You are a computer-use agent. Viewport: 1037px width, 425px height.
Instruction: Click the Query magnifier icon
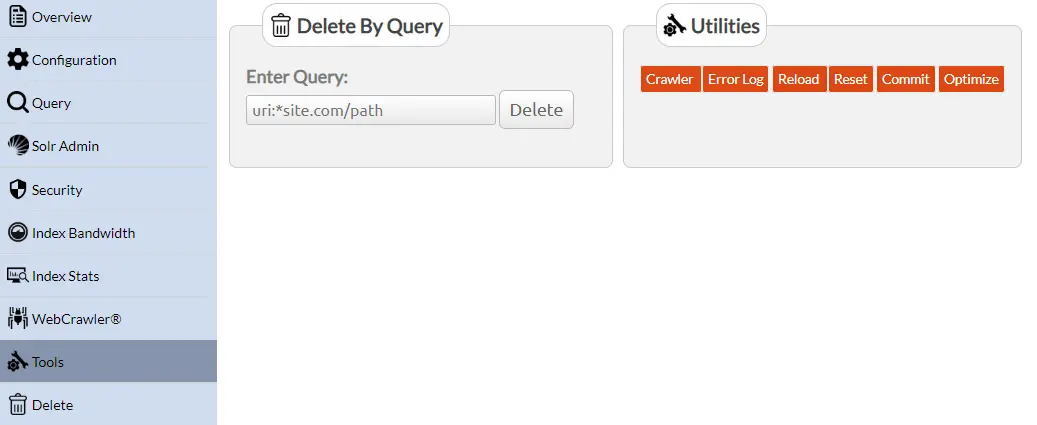pyautogui.click(x=17, y=103)
